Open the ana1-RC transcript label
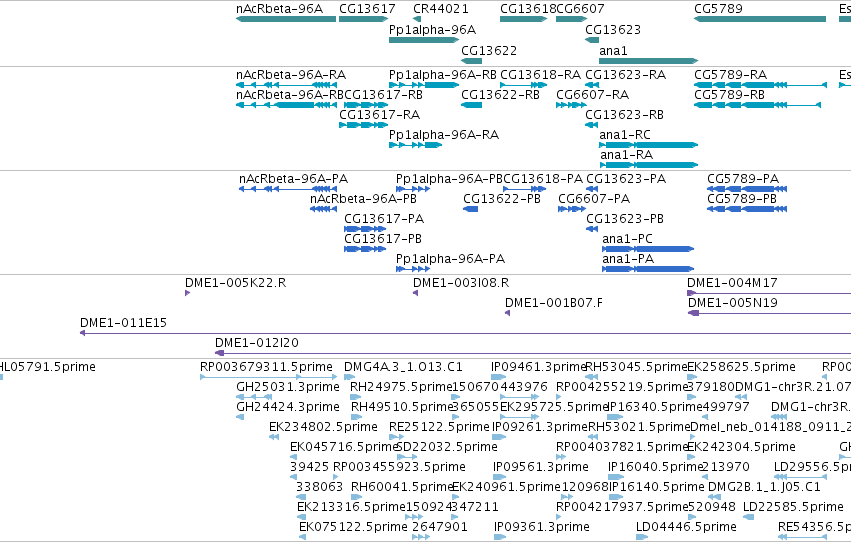The image size is (851, 542). [624, 135]
